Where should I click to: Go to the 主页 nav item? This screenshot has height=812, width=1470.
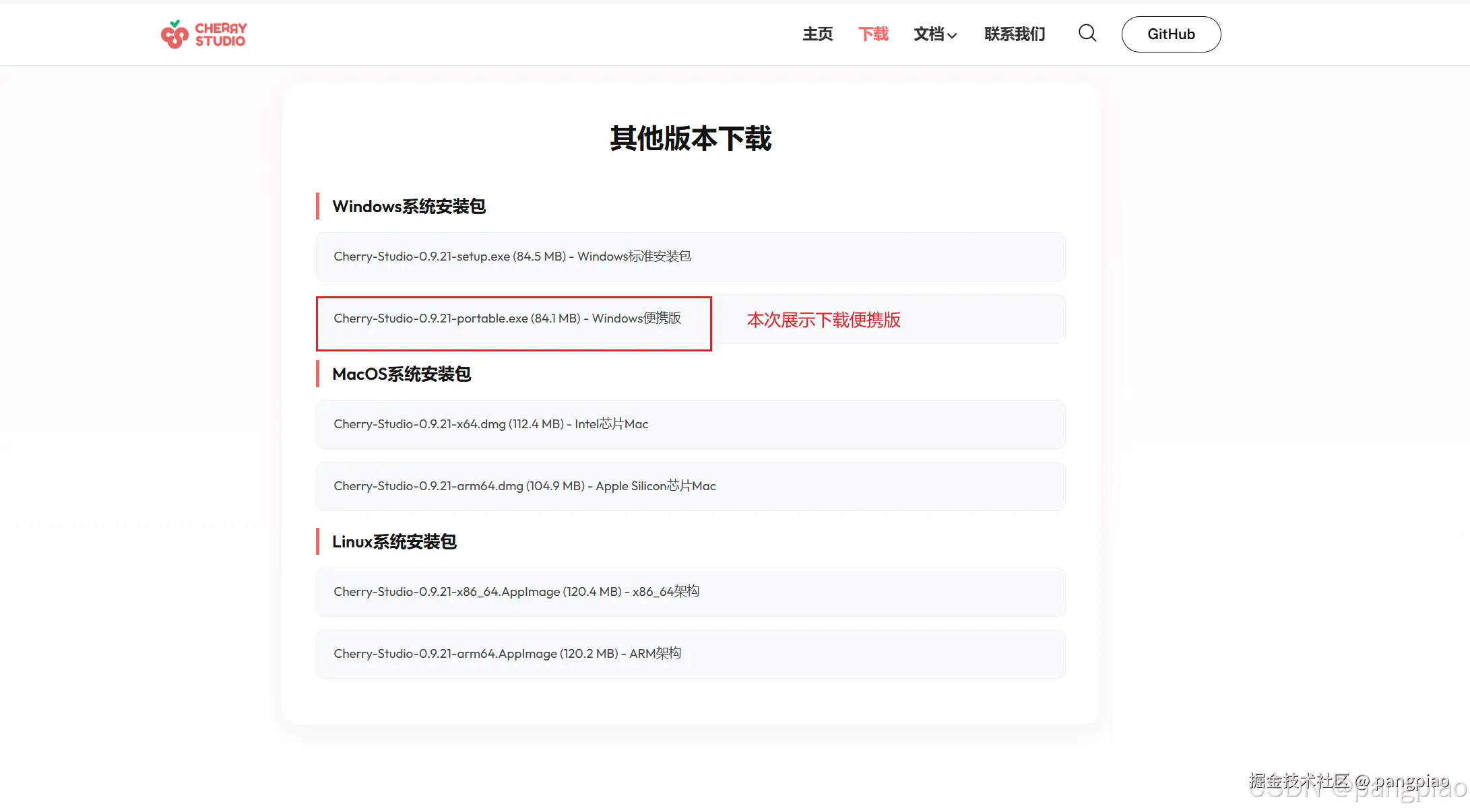817,34
